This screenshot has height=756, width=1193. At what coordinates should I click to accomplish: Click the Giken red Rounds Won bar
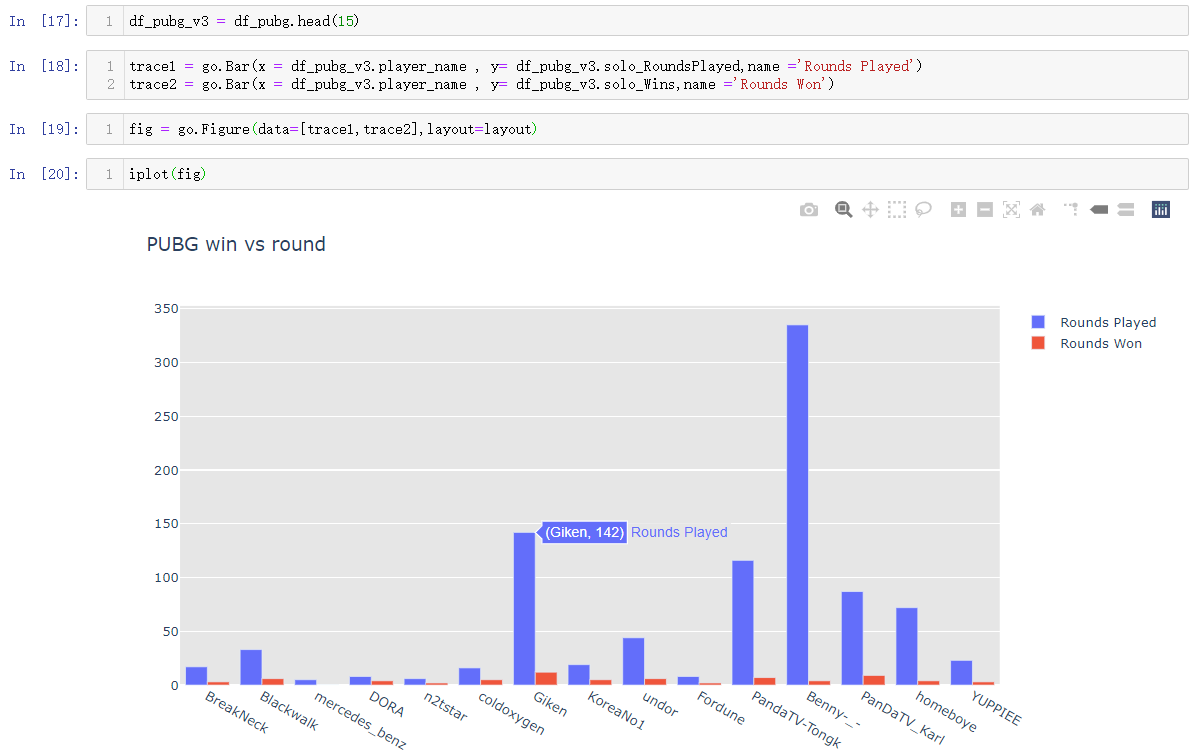point(546,678)
